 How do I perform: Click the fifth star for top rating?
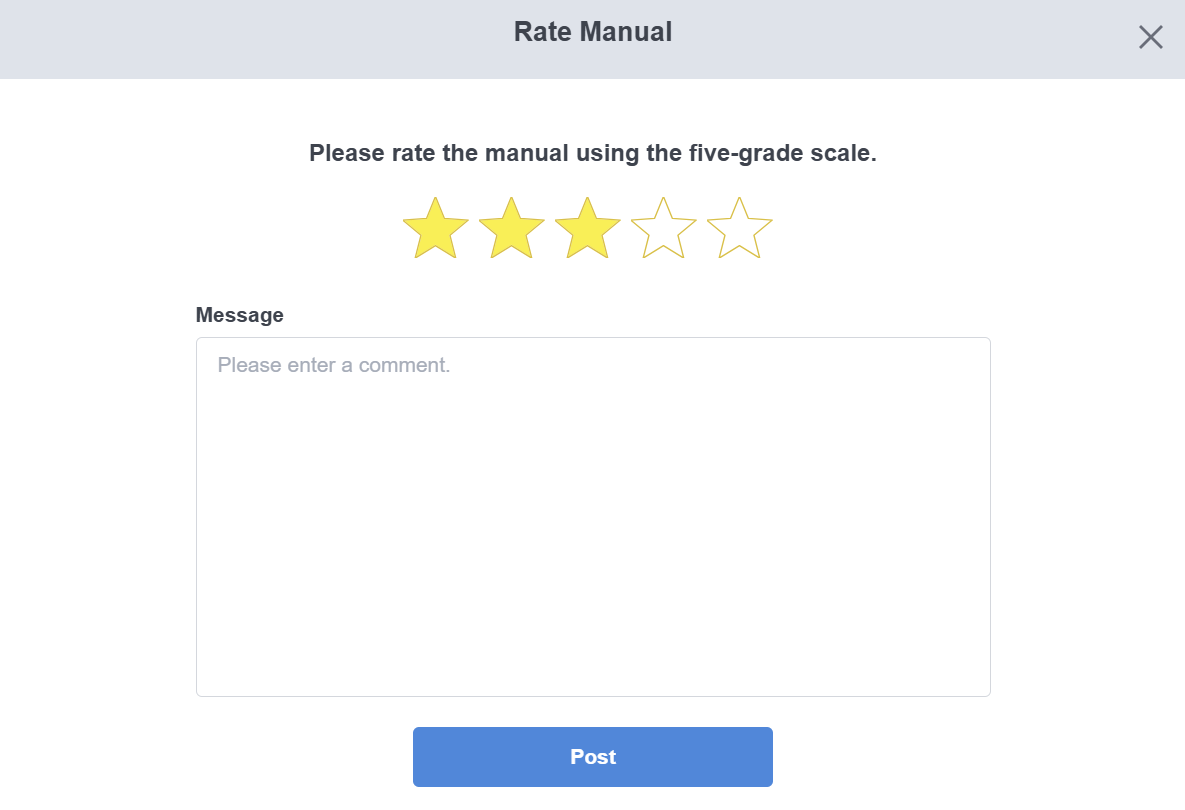[x=740, y=229]
